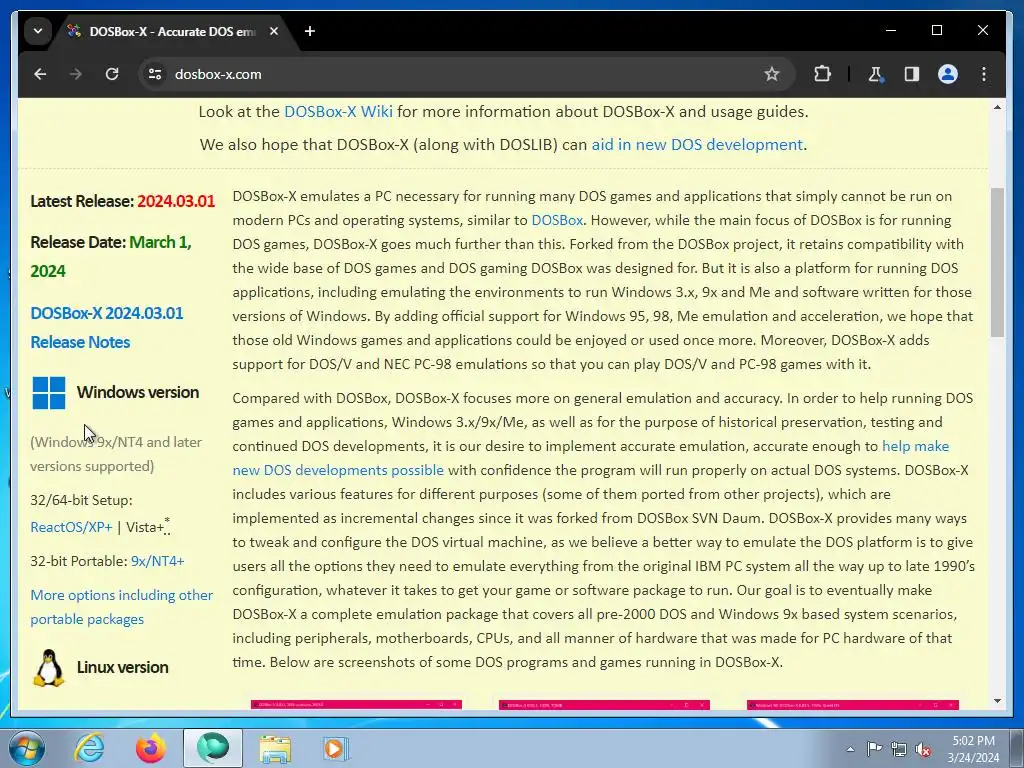Follow the aid in new DOS development link

point(697,144)
